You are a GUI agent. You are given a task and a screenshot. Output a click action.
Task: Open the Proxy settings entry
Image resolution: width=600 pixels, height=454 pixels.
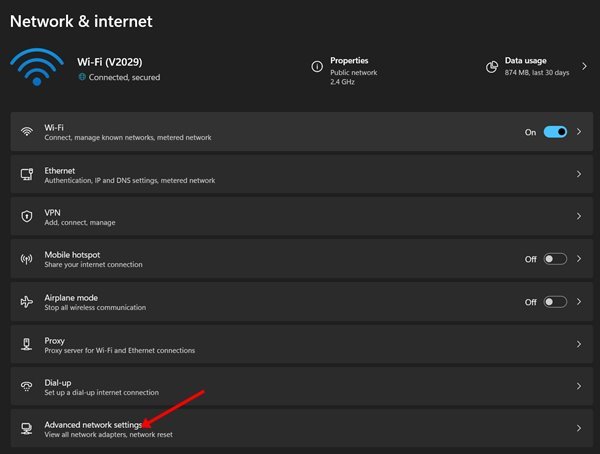tap(302, 344)
